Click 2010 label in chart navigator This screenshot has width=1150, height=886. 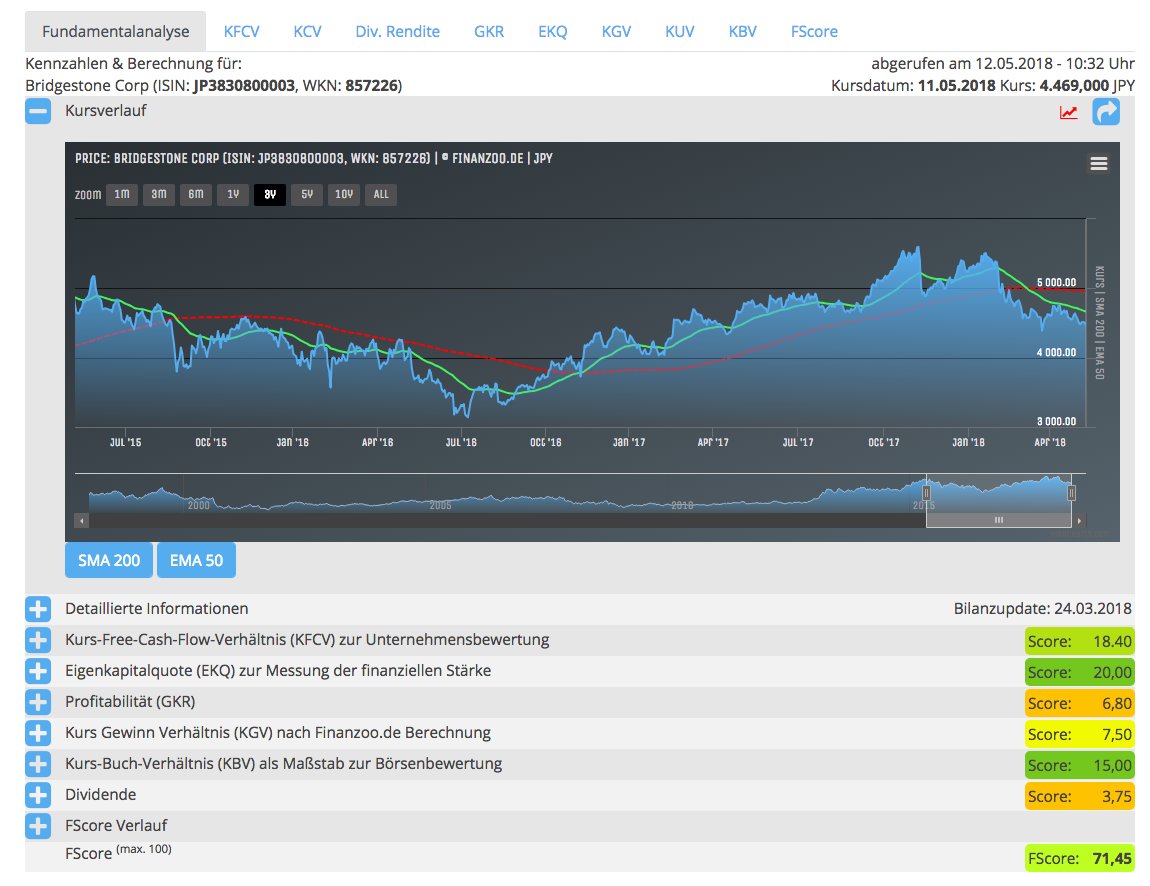(682, 505)
